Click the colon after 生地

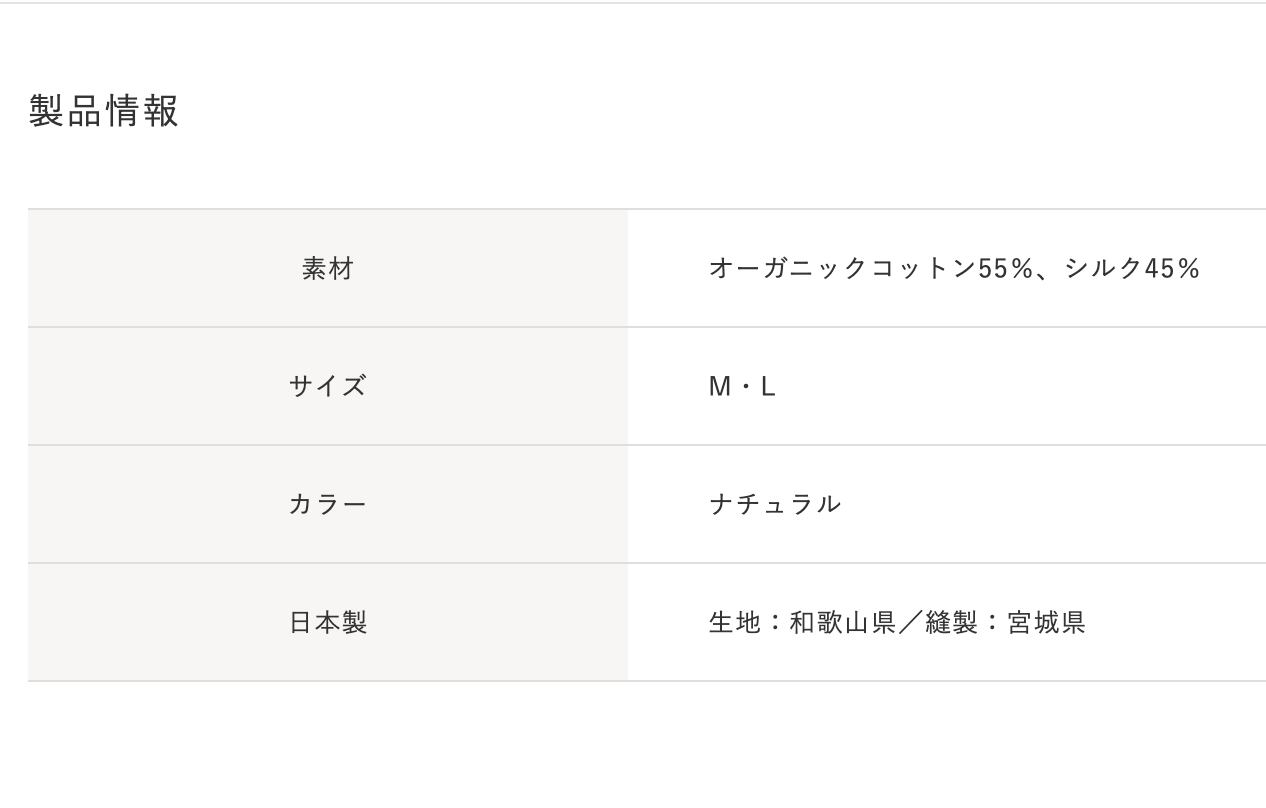point(776,622)
